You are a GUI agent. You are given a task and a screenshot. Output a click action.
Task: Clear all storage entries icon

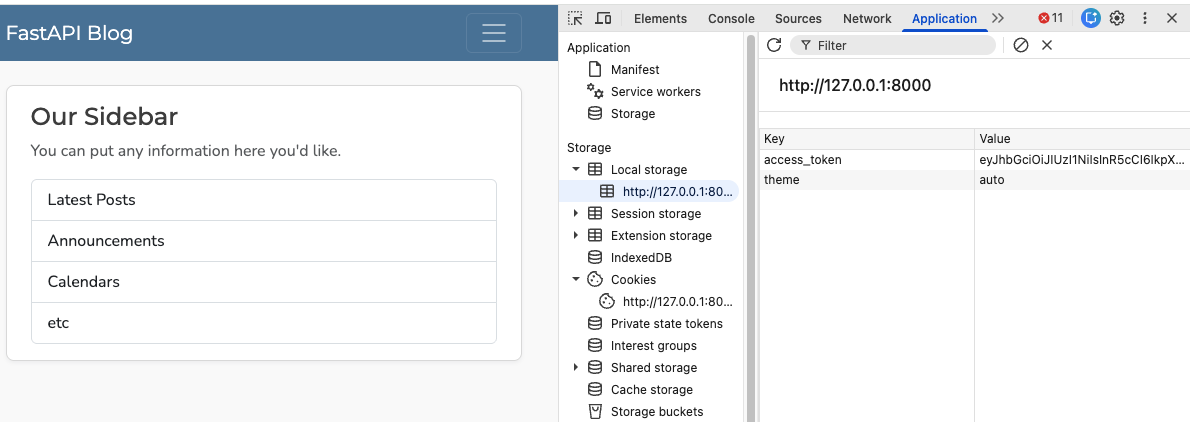tap(1021, 46)
